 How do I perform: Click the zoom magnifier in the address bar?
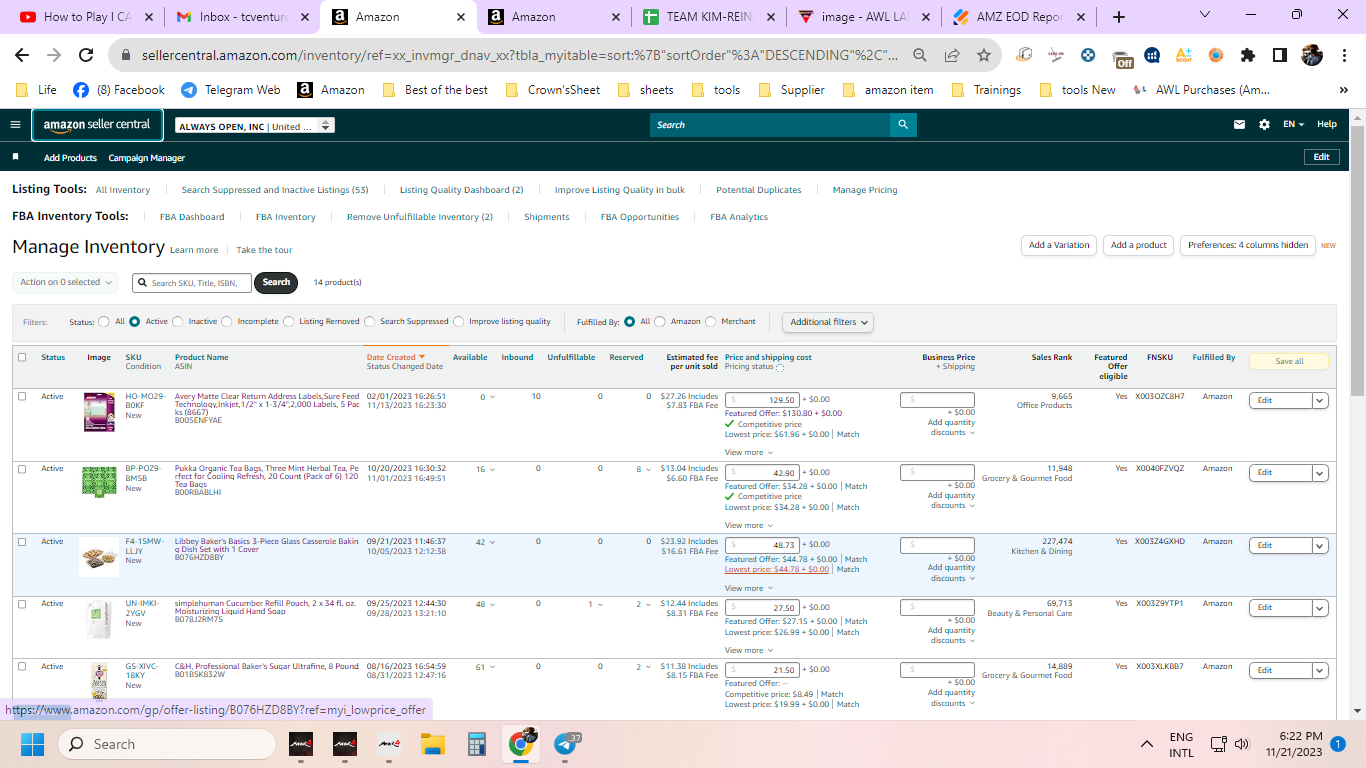tap(919, 55)
